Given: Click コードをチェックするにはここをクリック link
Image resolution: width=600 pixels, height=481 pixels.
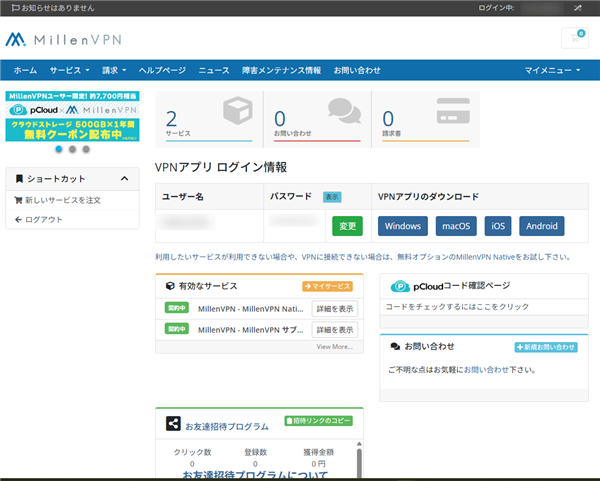Looking at the screenshot, I should click(x=457, y=307).
